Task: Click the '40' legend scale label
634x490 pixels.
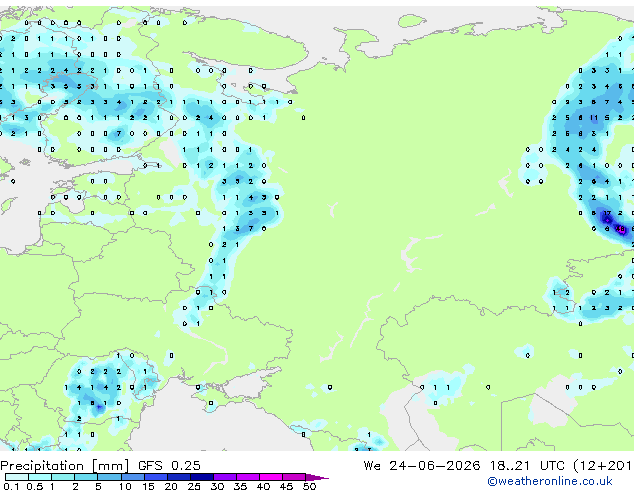Action: click(263, 486)
